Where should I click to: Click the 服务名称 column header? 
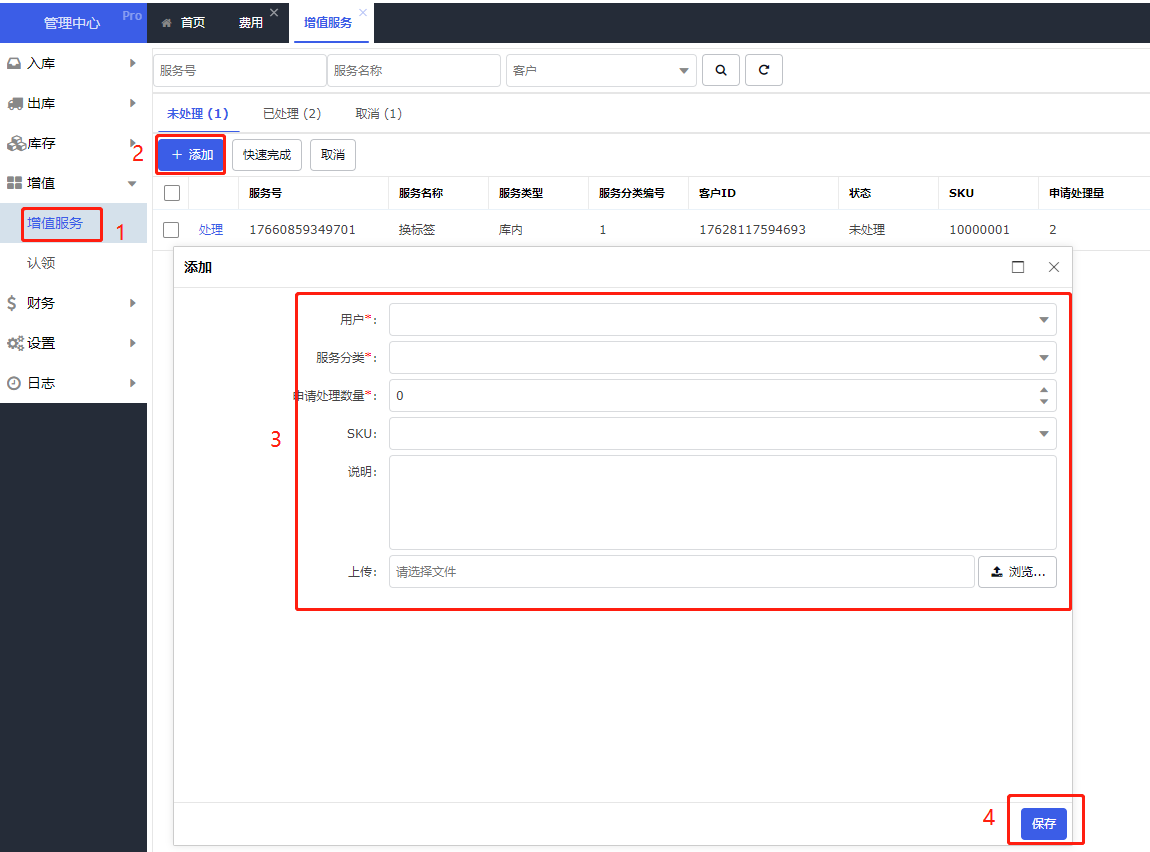tap(421, 193)
